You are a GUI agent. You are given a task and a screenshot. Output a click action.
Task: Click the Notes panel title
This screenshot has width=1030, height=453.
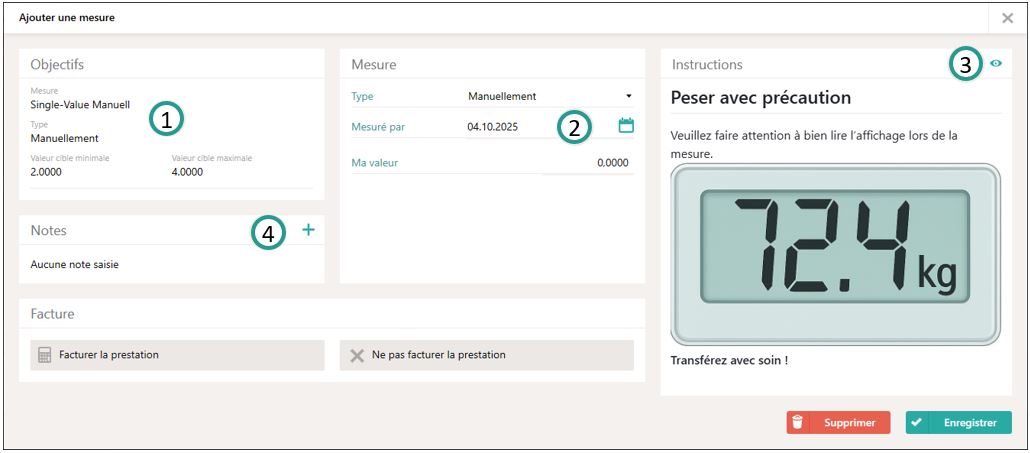click(49, 230)
